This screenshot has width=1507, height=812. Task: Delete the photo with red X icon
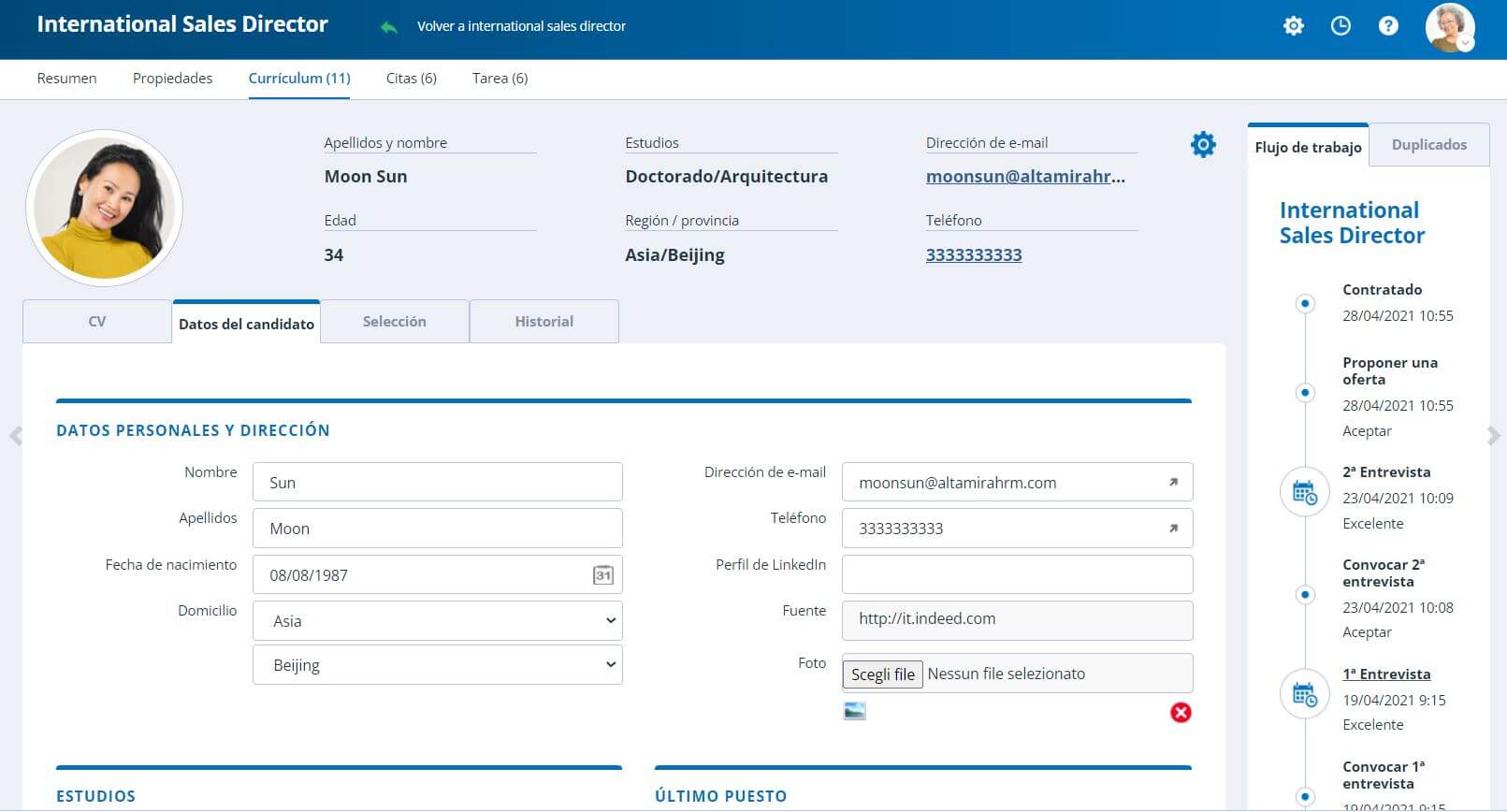[x=1181, y=713]
